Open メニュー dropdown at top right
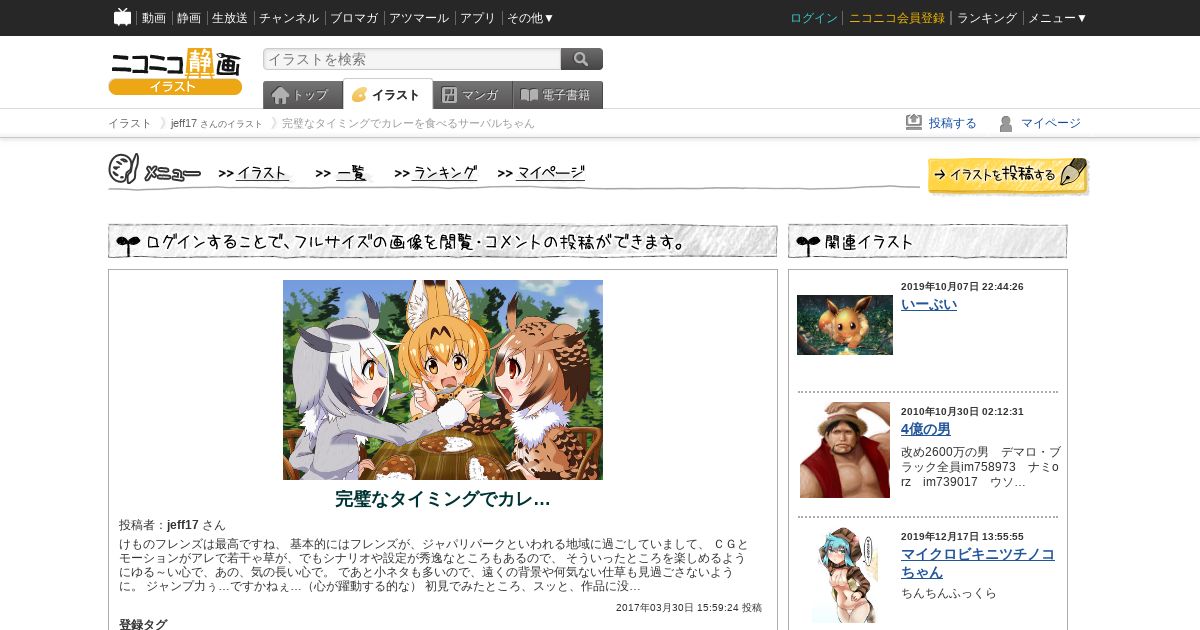The width and height of the screenshot is (1200, 630). 1058,18
